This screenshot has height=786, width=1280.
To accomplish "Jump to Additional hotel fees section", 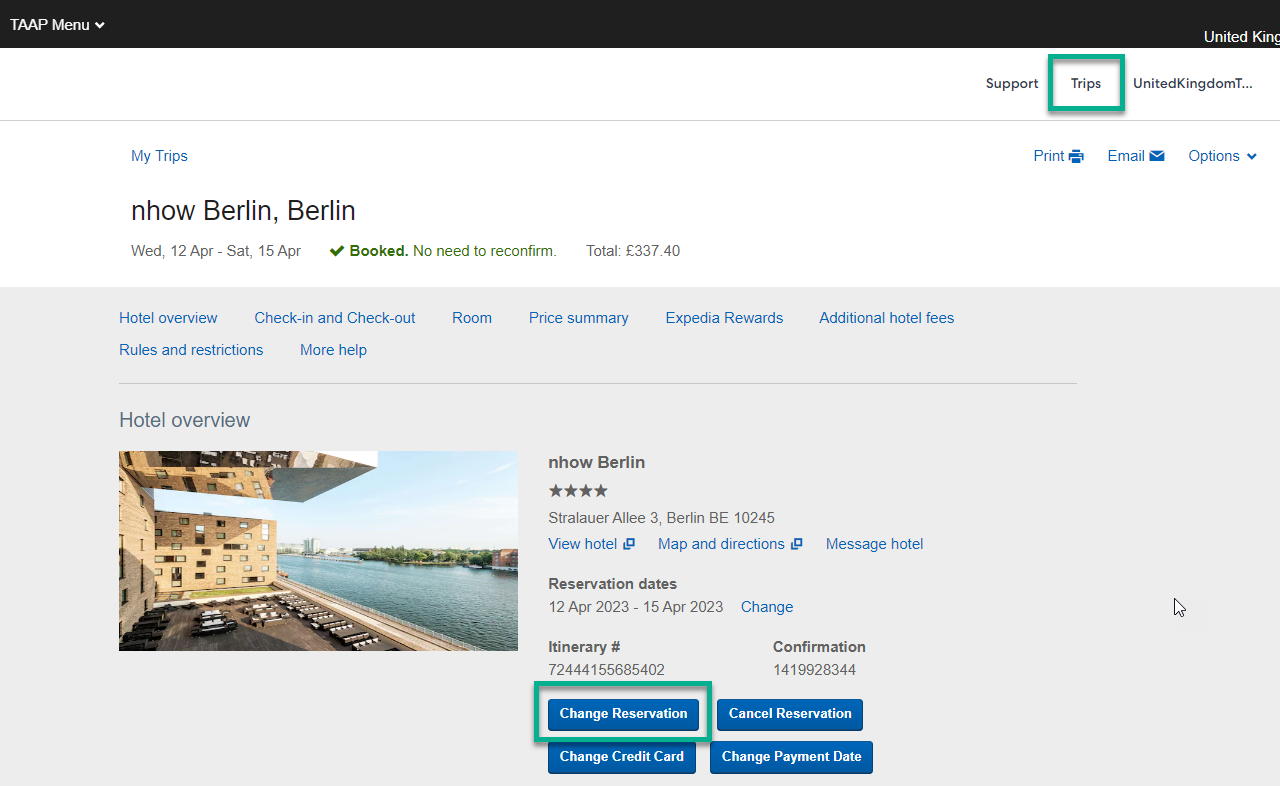I will (887, 317).
